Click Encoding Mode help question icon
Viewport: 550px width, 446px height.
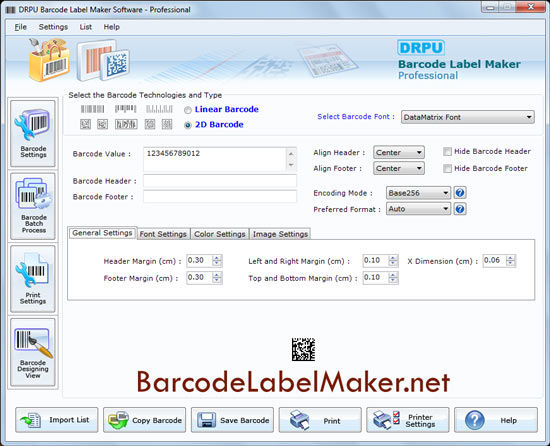point(460,192)
